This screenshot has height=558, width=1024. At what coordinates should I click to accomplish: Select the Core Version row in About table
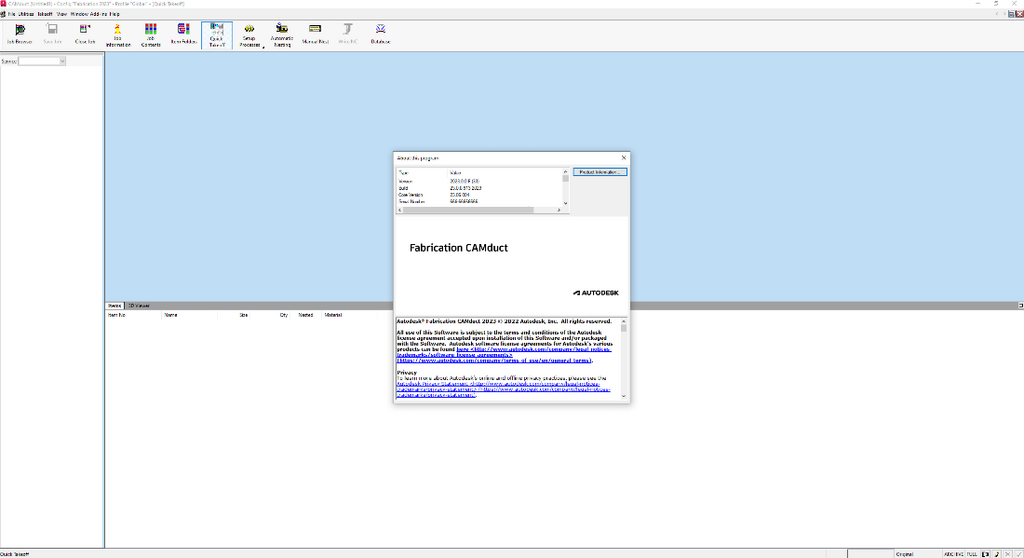(x=479, y=195)
